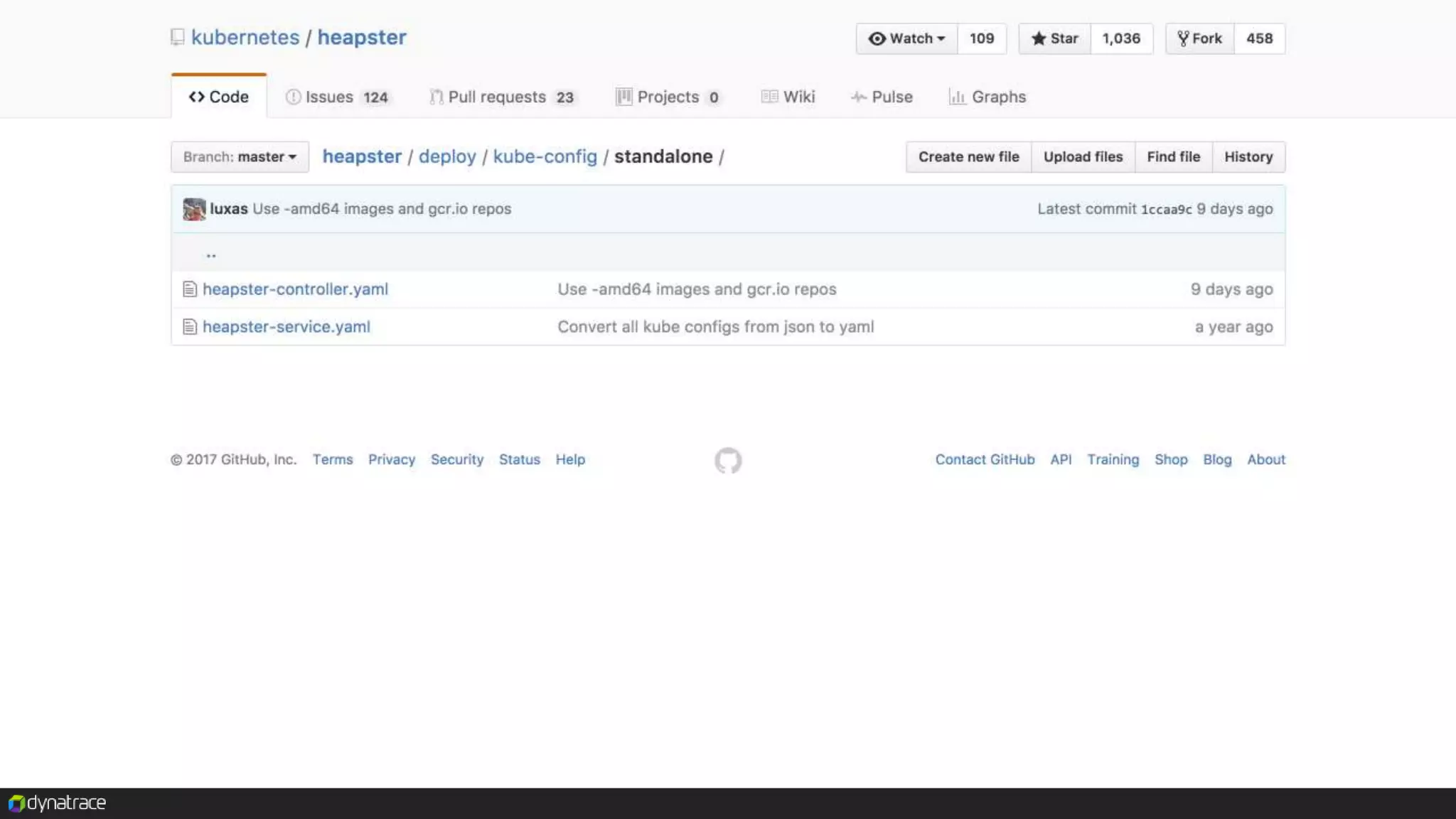Open the Pull requests tab
Image resolution: width=1456 pixels, height=819 pixels.
coord(502,97)
